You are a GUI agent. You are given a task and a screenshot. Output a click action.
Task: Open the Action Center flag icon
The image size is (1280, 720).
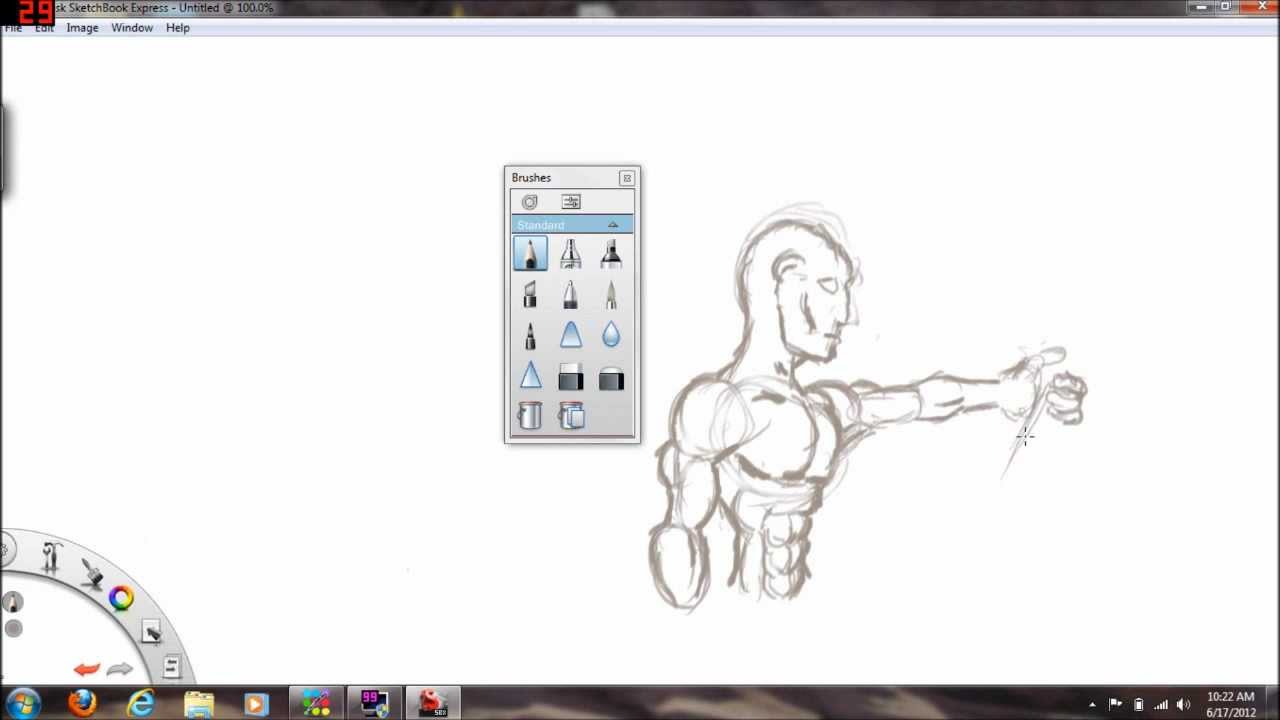pyautogui.click(x=1116, y=704)
